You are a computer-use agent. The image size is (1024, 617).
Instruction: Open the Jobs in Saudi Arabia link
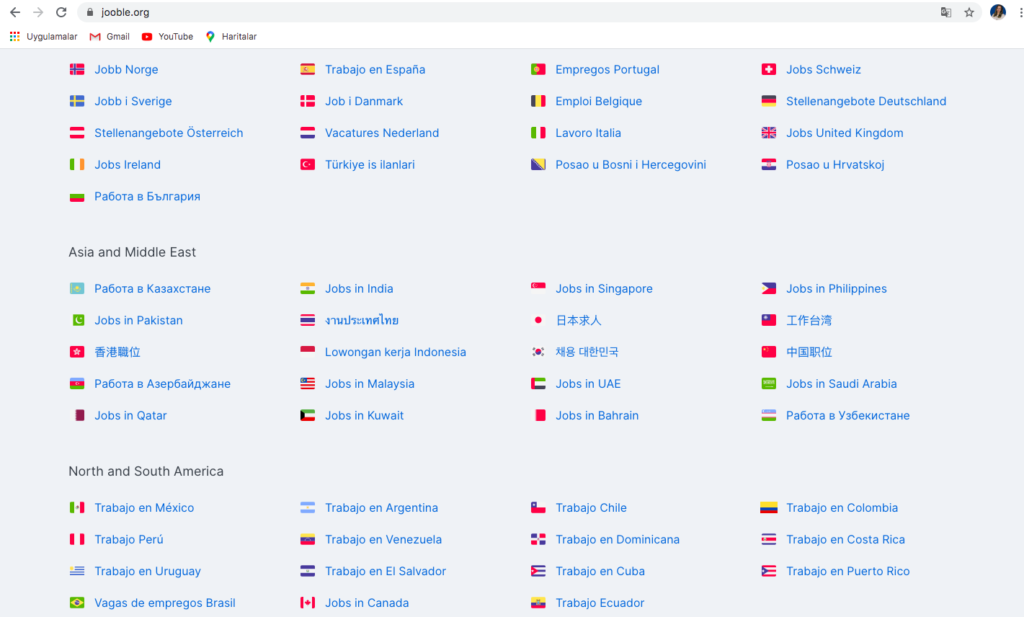[841, 384]
